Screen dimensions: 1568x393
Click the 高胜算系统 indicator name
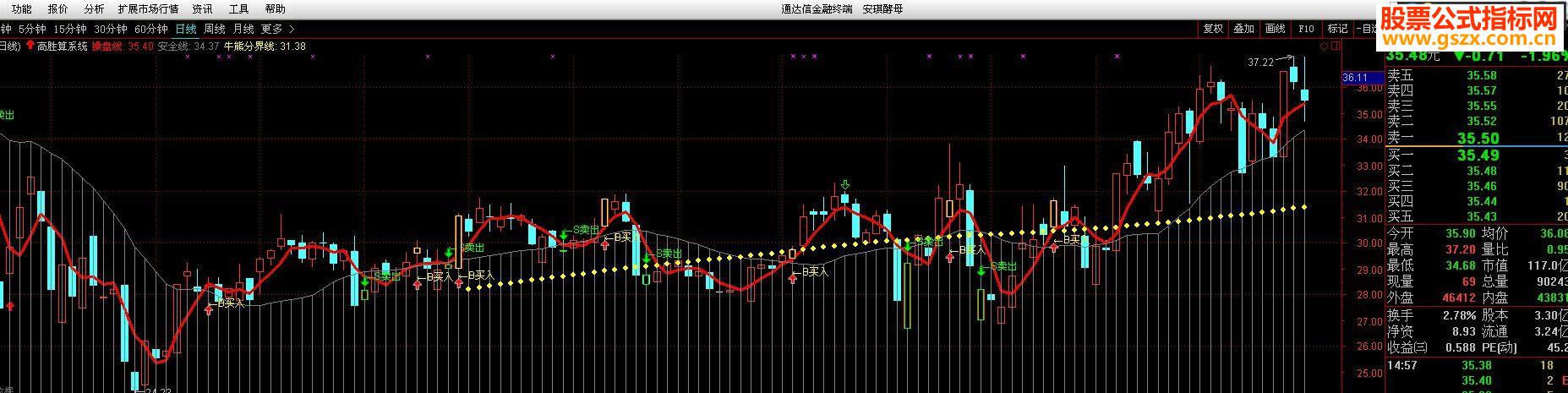[63, 46]
